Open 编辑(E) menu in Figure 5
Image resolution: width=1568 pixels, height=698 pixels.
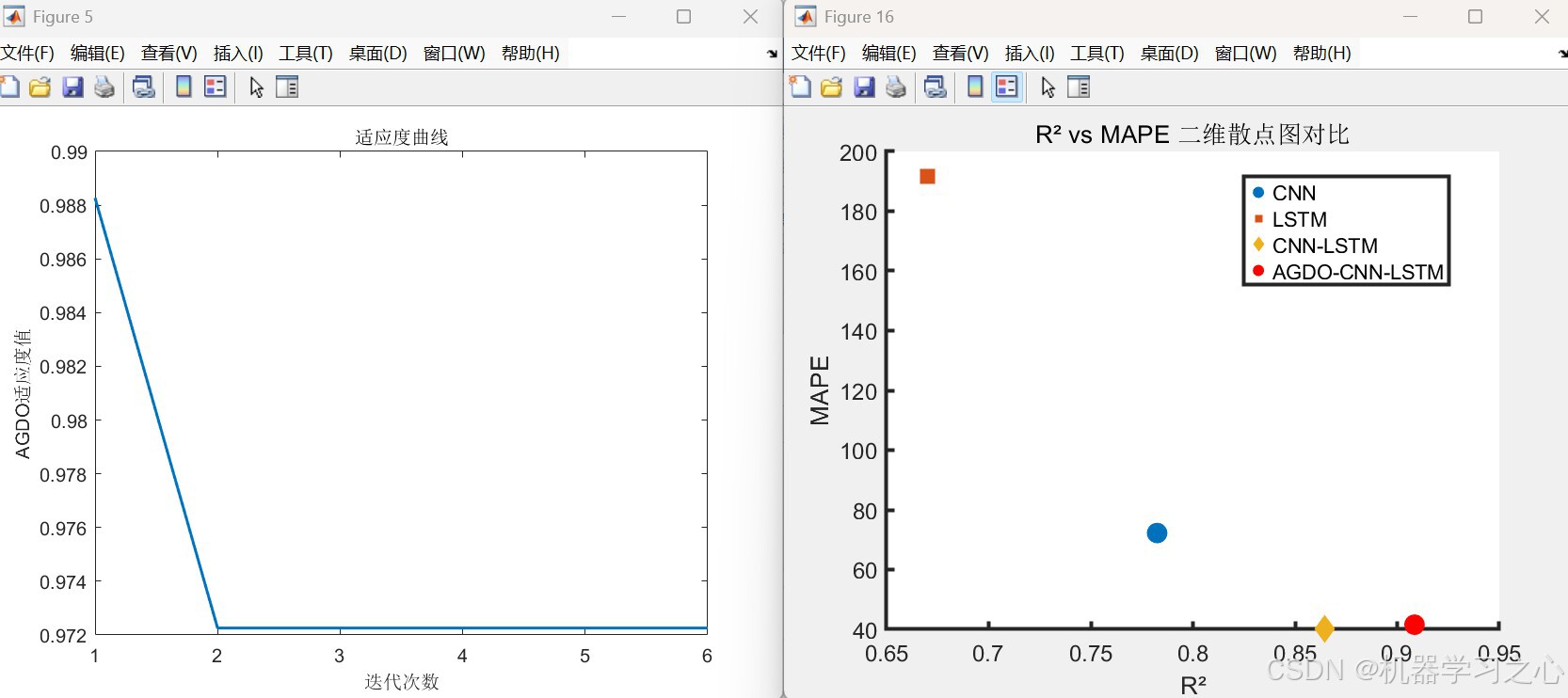[x=98, y=54]
